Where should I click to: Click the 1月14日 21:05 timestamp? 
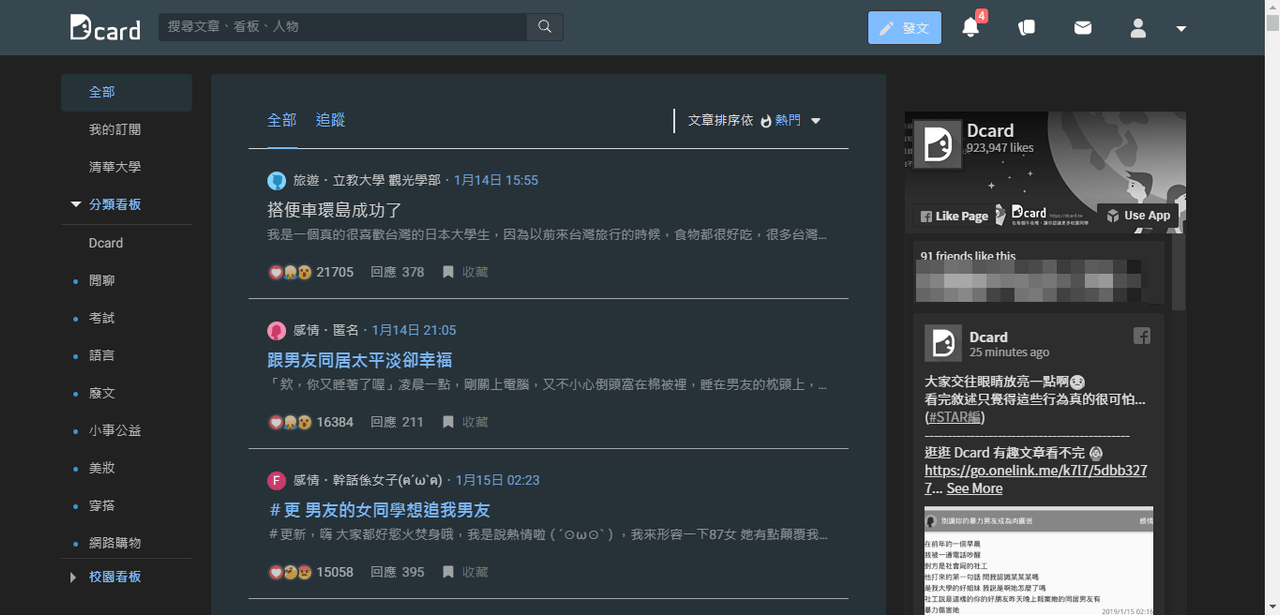(414, 331)
